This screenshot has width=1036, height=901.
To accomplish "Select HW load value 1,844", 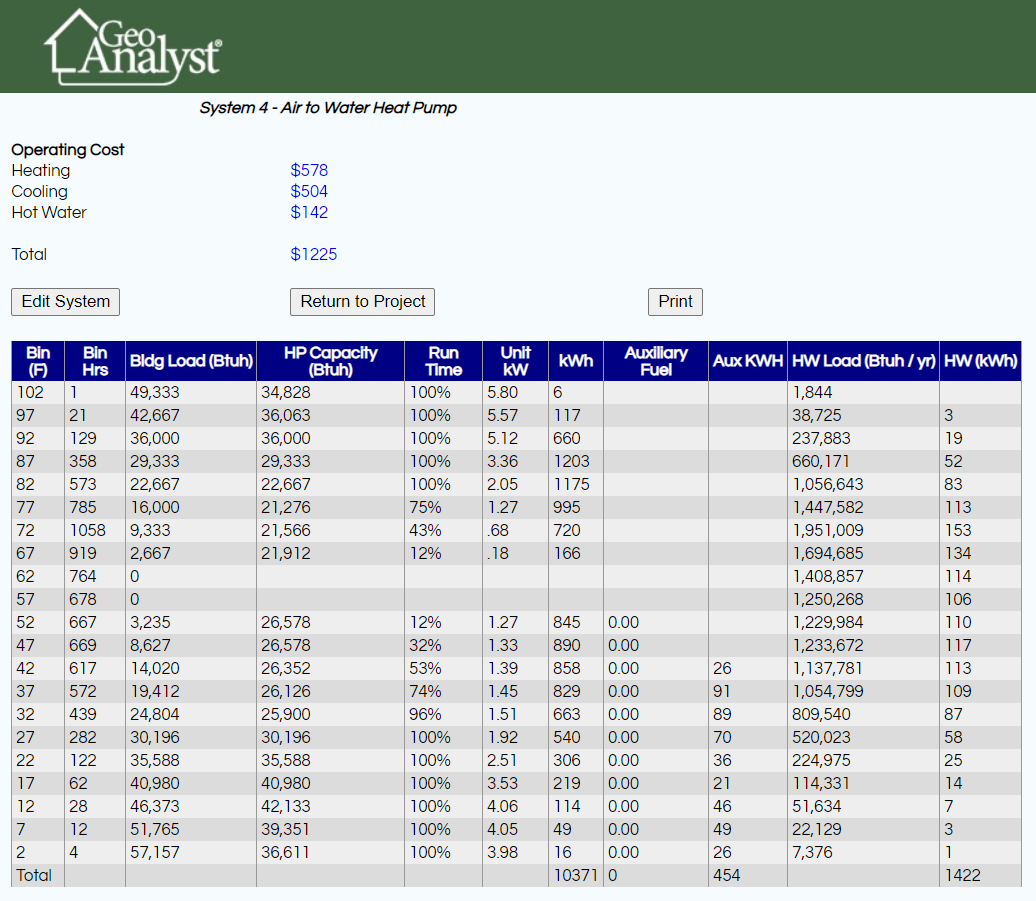I will click(812, 392).
